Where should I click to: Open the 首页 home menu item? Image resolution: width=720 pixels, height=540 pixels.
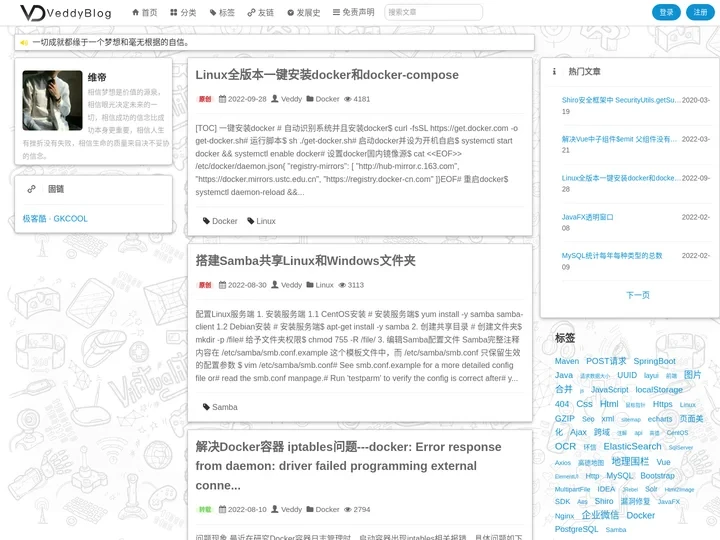(x=145, y=12)
